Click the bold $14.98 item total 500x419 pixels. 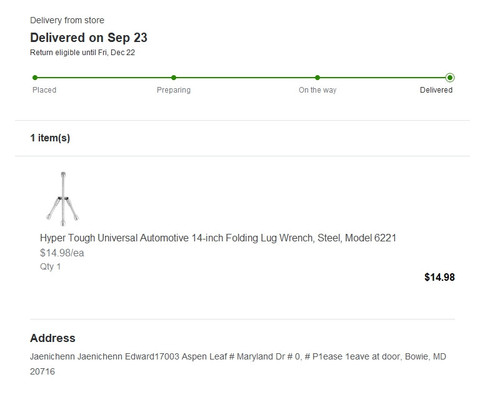point(439,277)
